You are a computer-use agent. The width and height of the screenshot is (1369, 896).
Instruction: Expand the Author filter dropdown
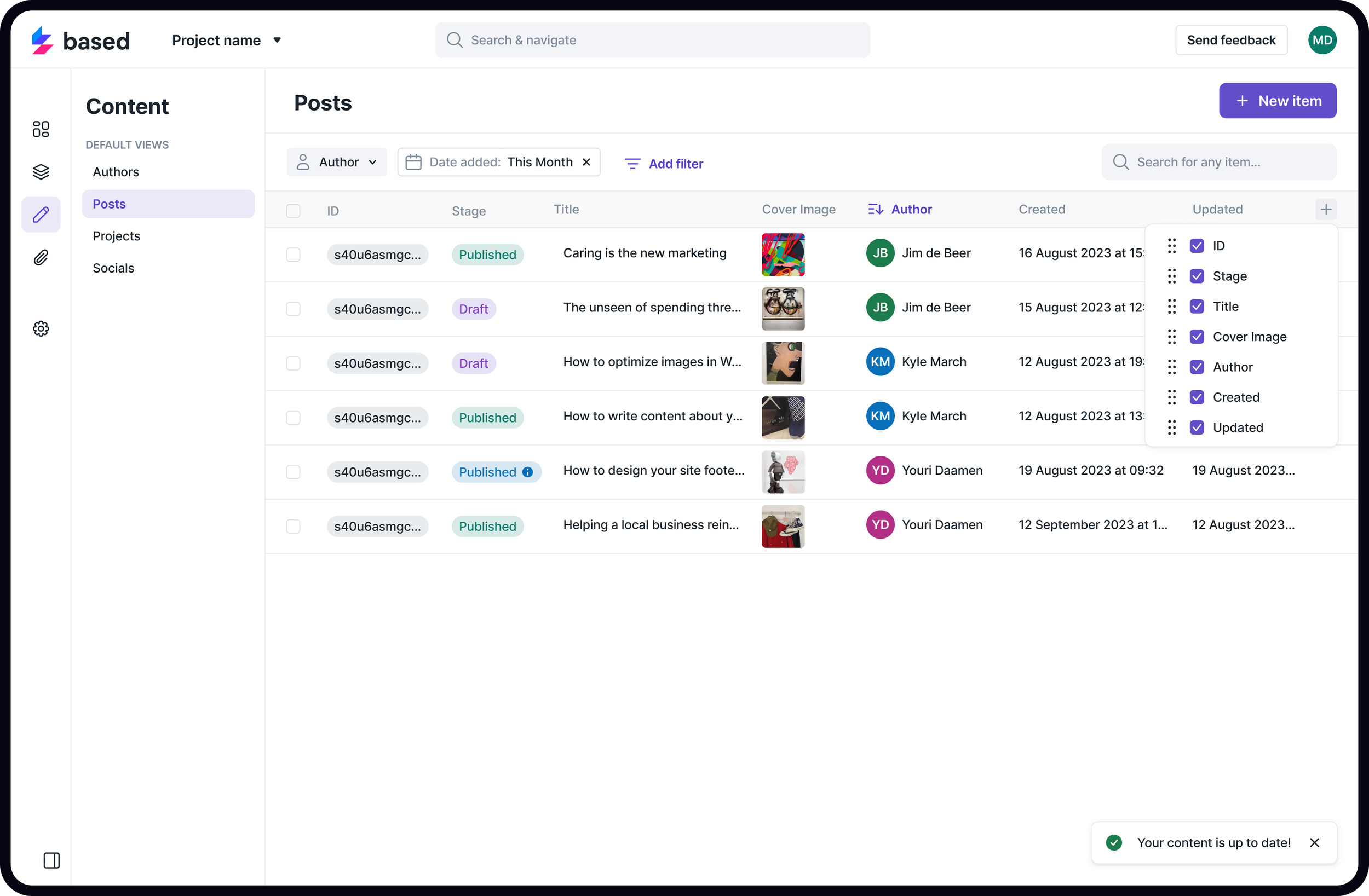[337, 162]
